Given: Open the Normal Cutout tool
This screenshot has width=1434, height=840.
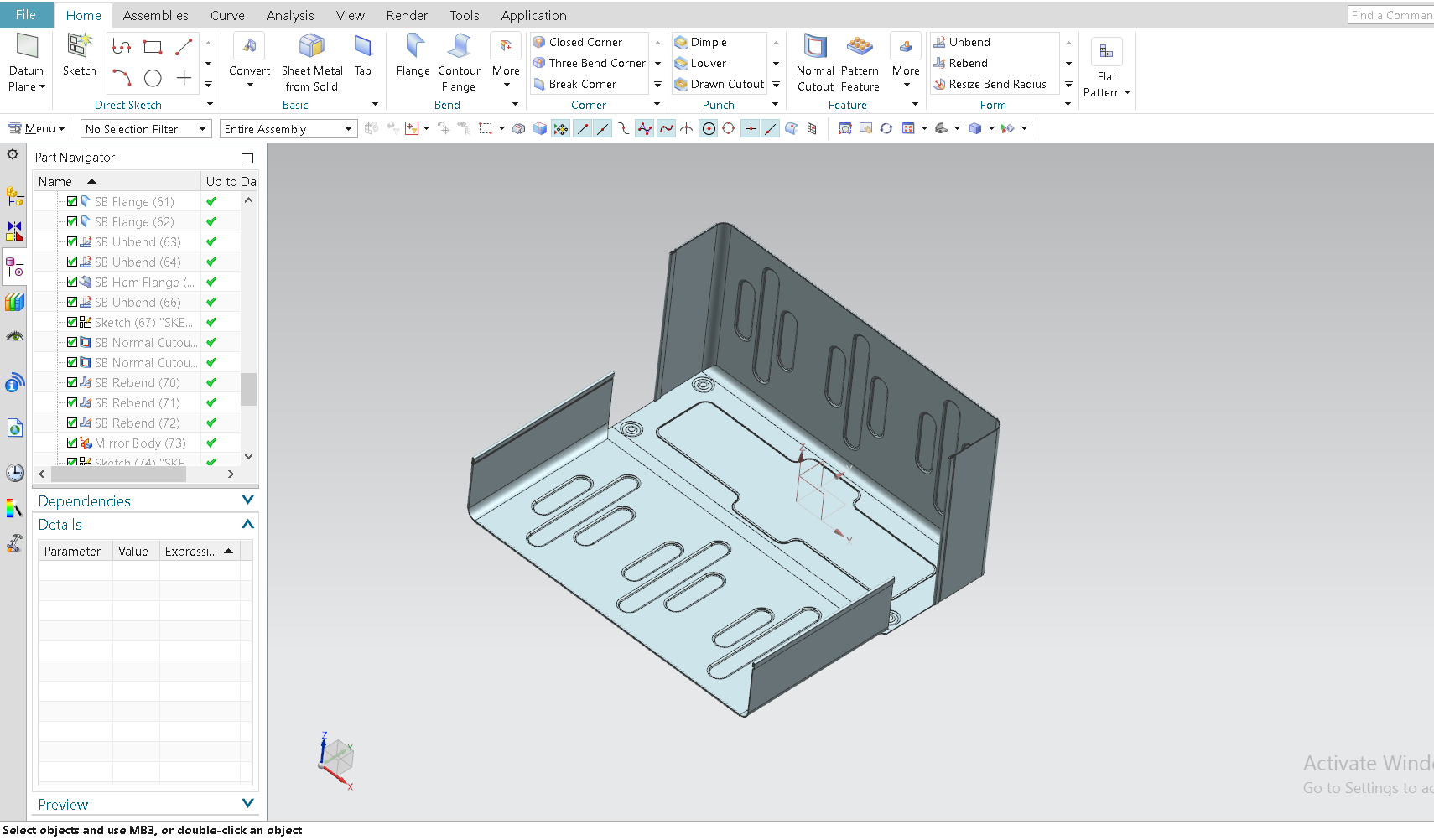Looking at the screenshot, I should [814, 60].
